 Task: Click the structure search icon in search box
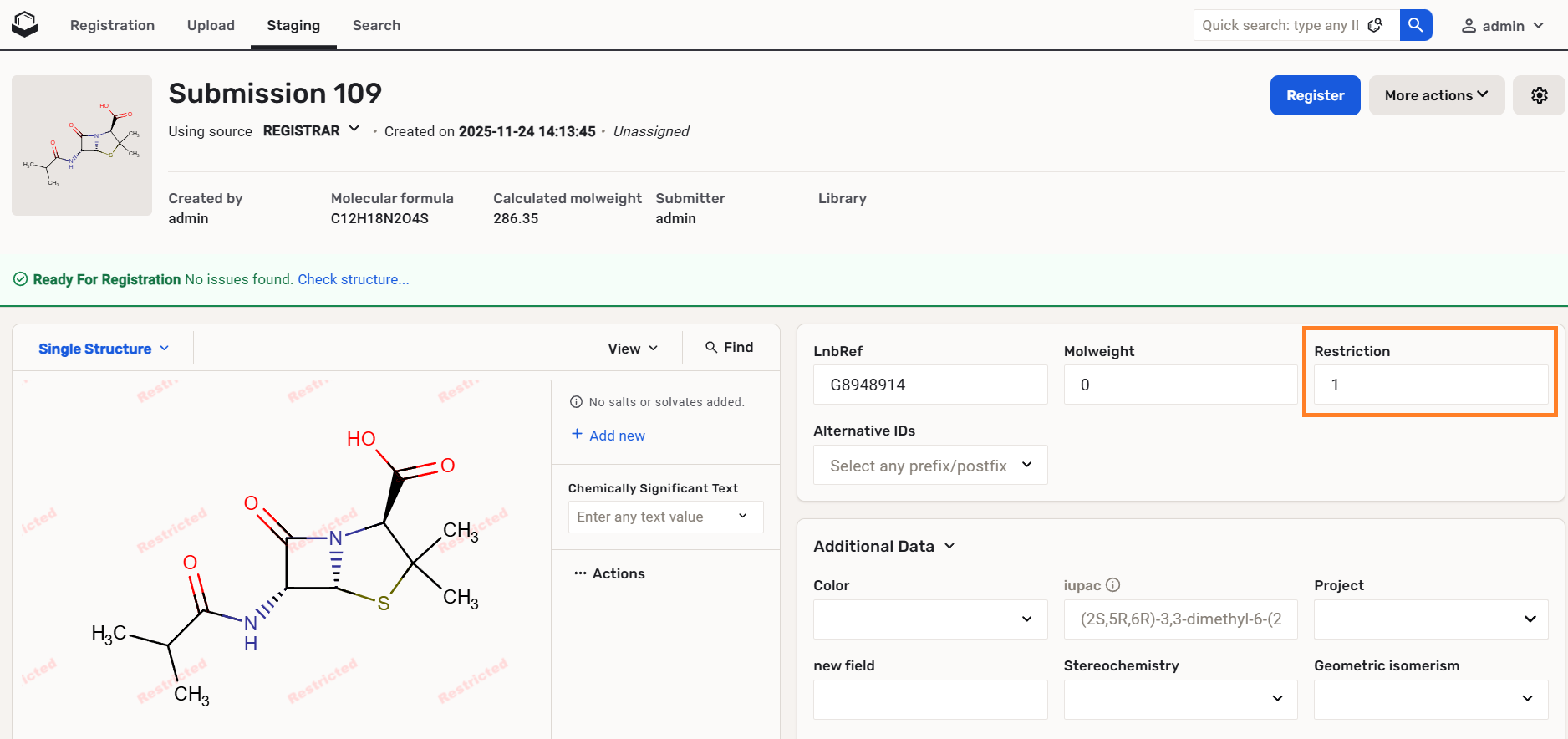(1375, 26)
